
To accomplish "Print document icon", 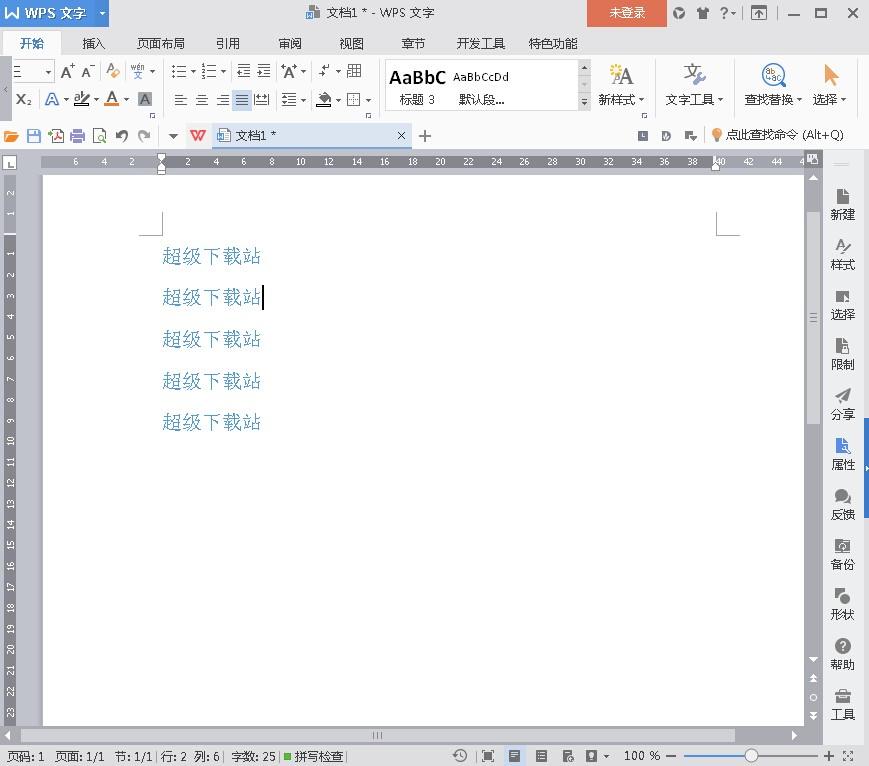I will [78, 136].
